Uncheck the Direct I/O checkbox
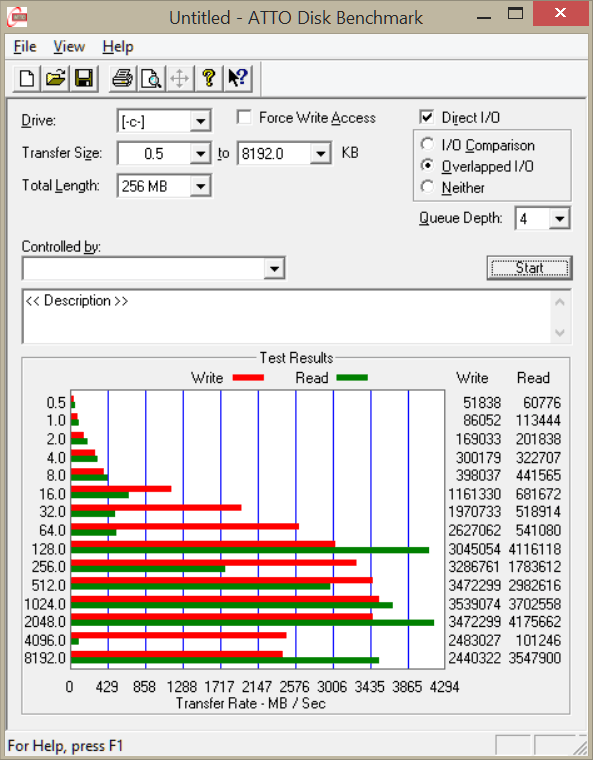 click(427, 117)
